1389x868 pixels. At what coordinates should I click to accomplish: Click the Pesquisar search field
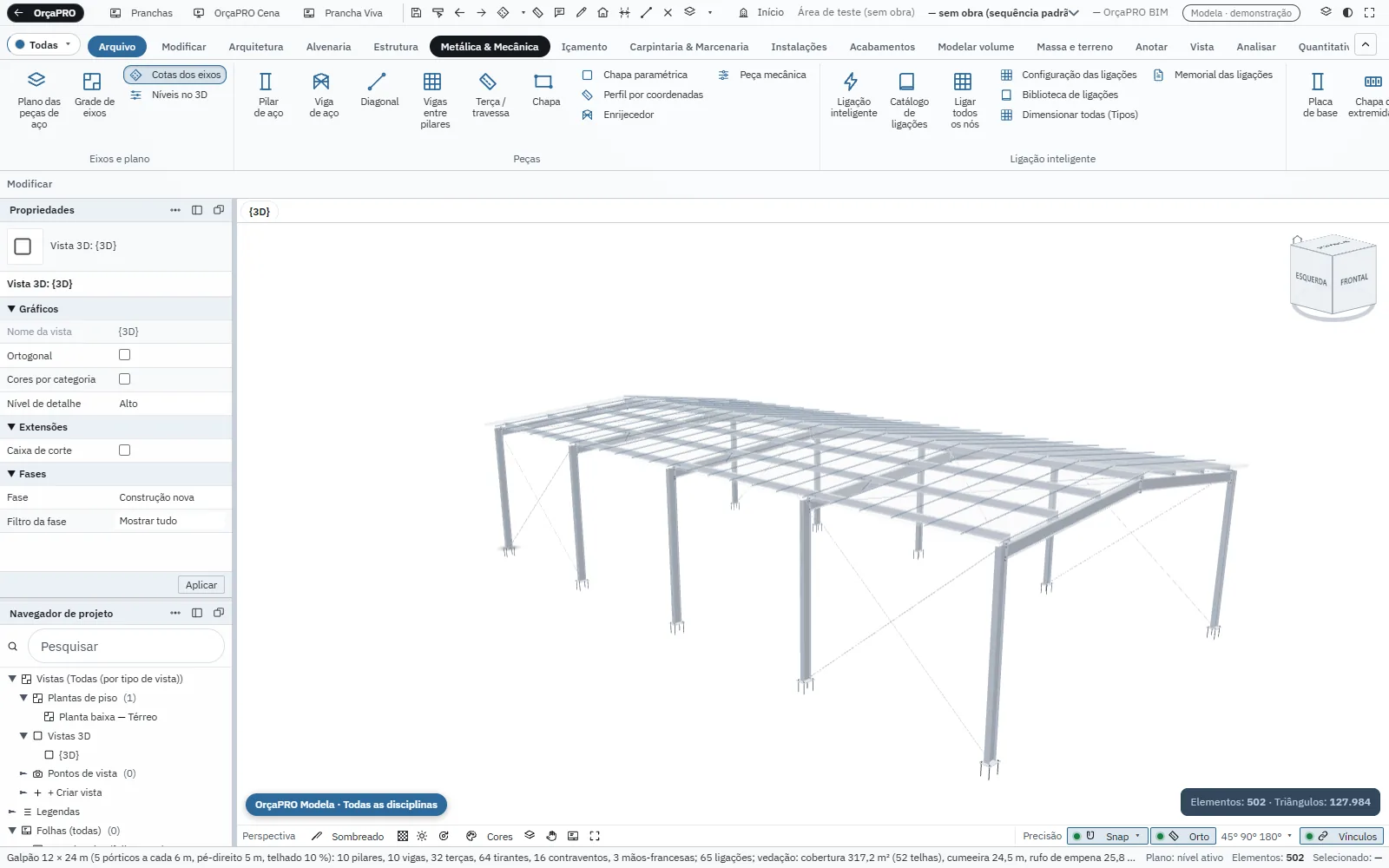[x=127, y=647]
